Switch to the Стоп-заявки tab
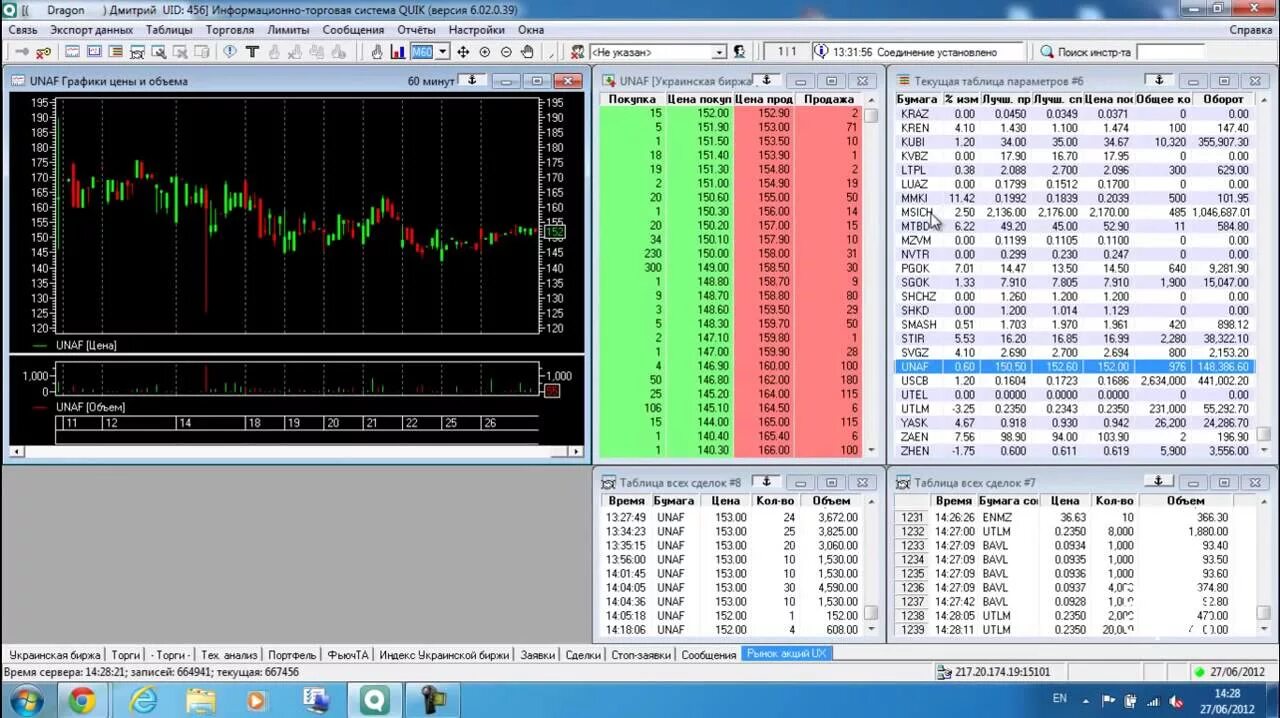Viewport: 1280px width, 718px height. click(x=641, y=655)
